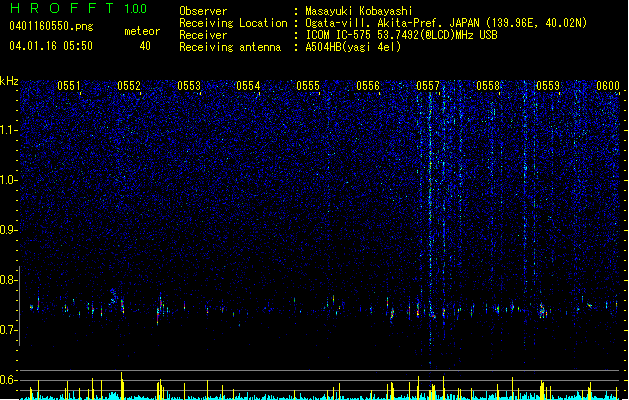Image resolution: width=629 pixels, height=400 pixels.
Task: Click the 0.6 kHz axis label
Action: (9, 380)
